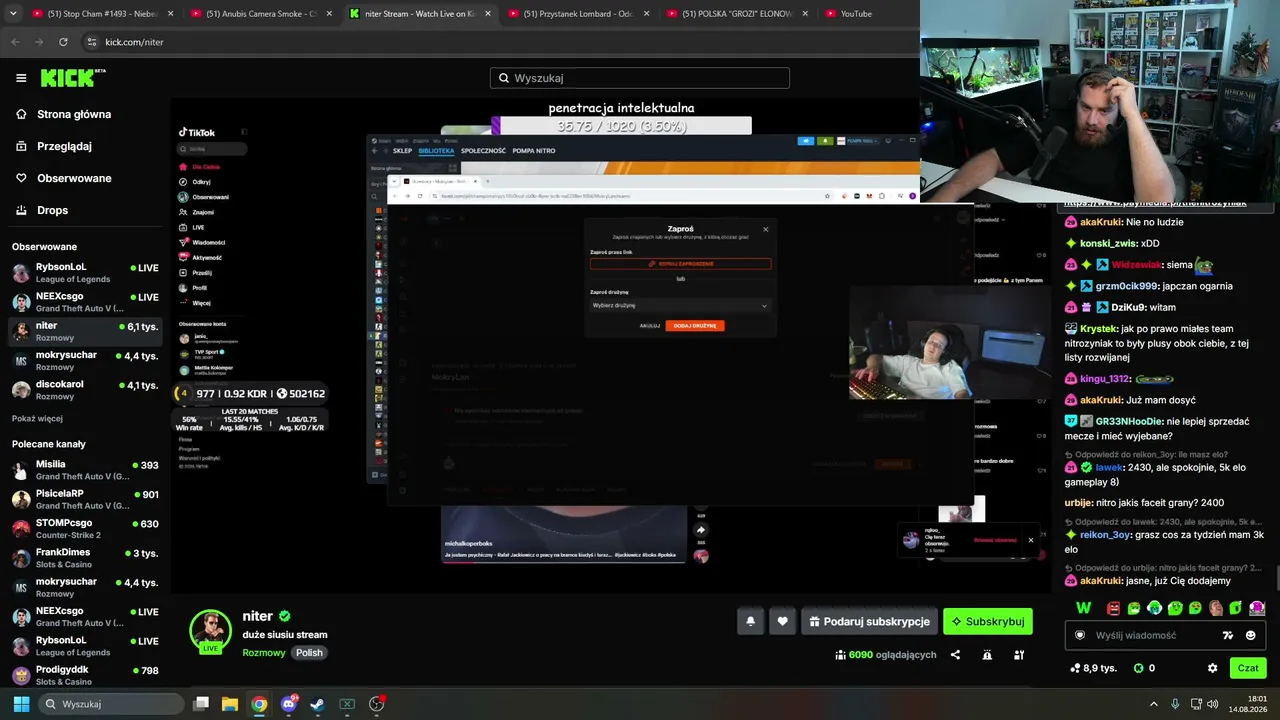Image resolution: width=1280 pixels, height=720 pixels.
Task: Click the username GR33NHooDie in chat
Action: tap(1129, 422)
